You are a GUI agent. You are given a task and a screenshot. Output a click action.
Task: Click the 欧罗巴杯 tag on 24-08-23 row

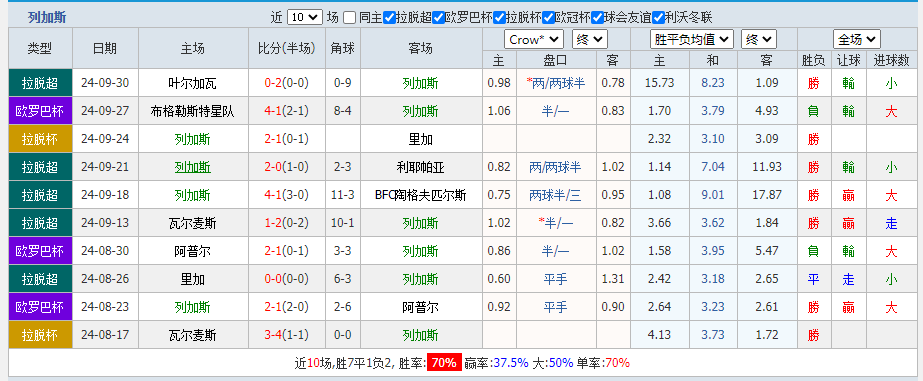pos(41,307)
